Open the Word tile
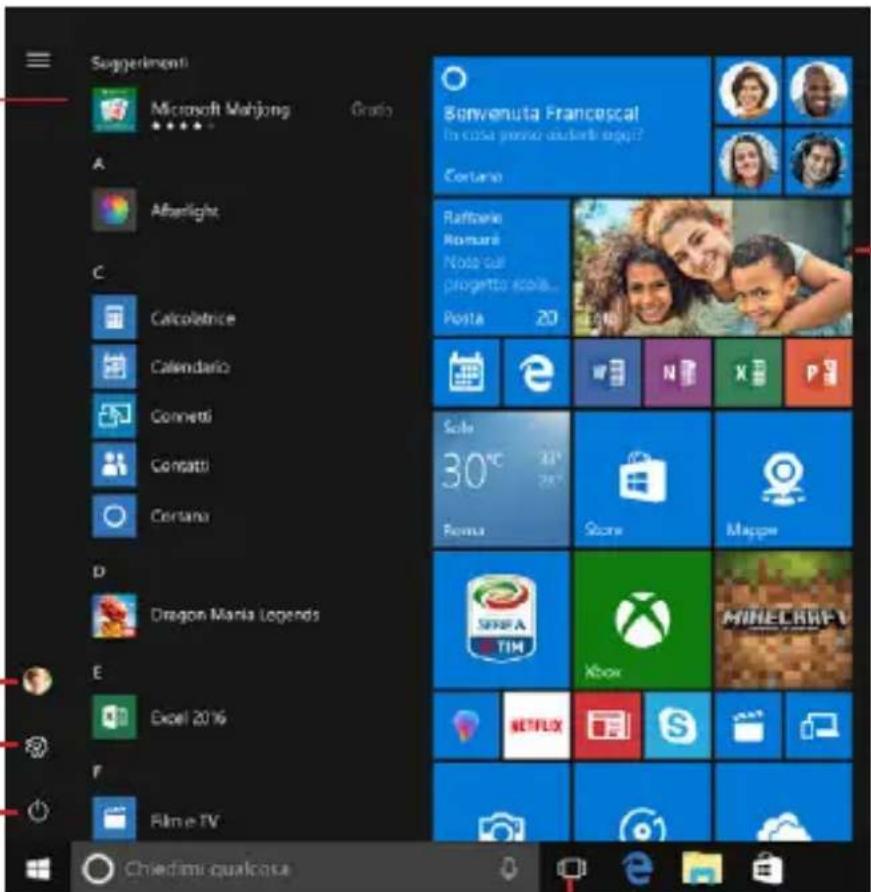Viewport: 871px width, 892px height. [607, 372]
